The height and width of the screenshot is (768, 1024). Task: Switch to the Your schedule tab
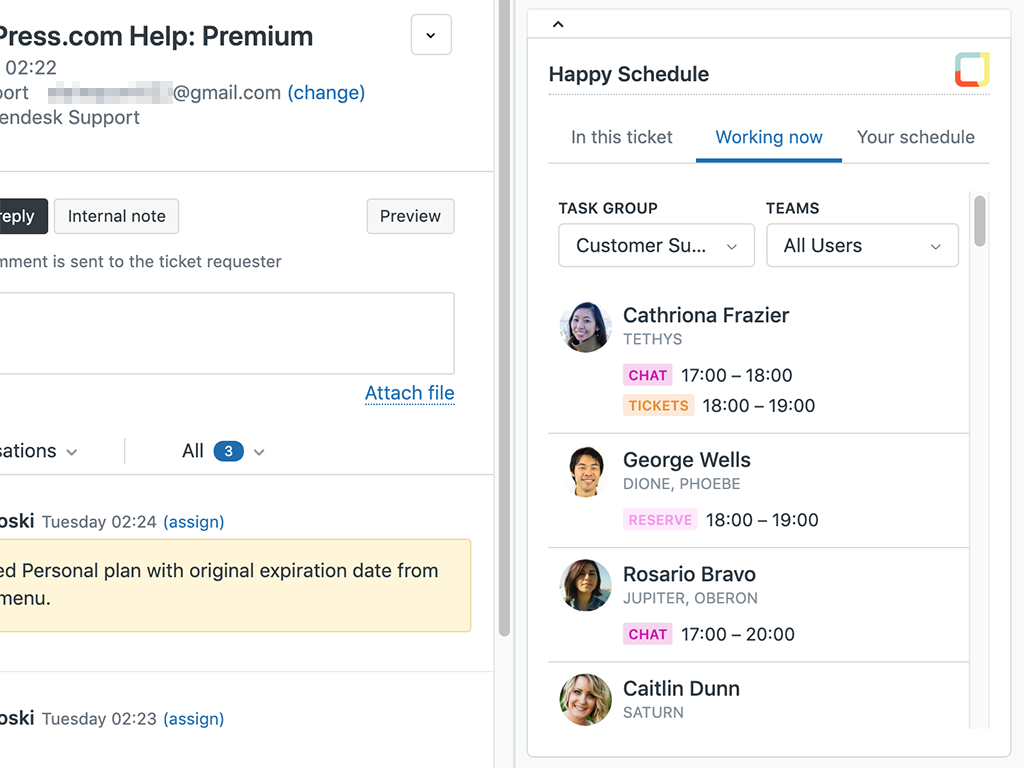(915, 138)
